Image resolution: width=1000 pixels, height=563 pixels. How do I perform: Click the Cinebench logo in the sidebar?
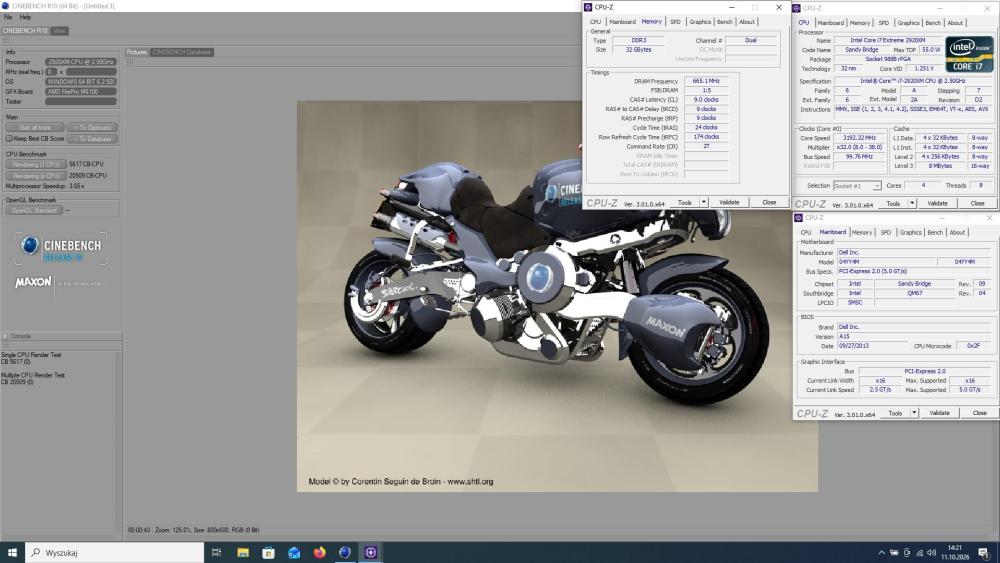61,249
